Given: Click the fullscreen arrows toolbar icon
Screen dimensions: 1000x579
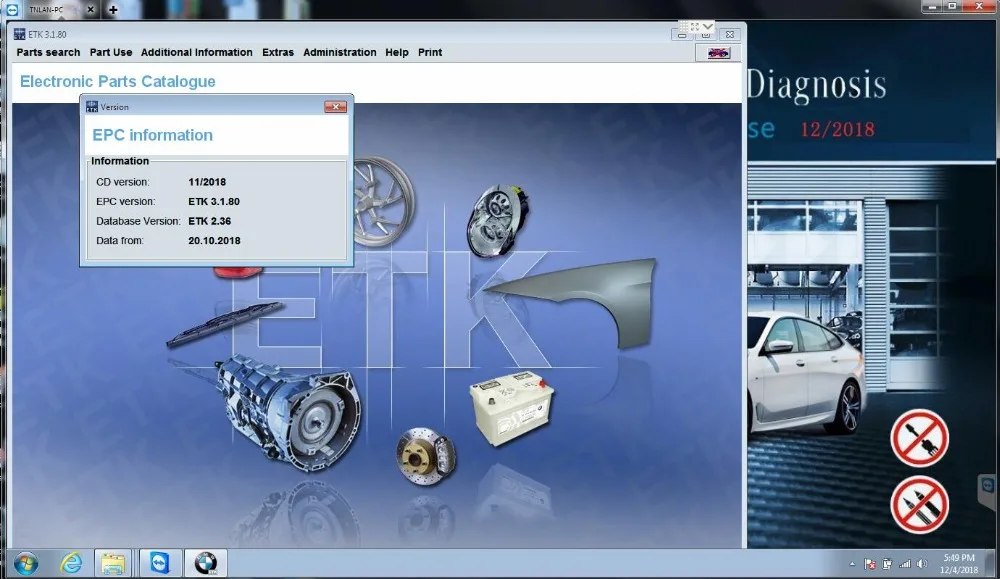Looking at the screenshot, I should (x=695, y=27).
